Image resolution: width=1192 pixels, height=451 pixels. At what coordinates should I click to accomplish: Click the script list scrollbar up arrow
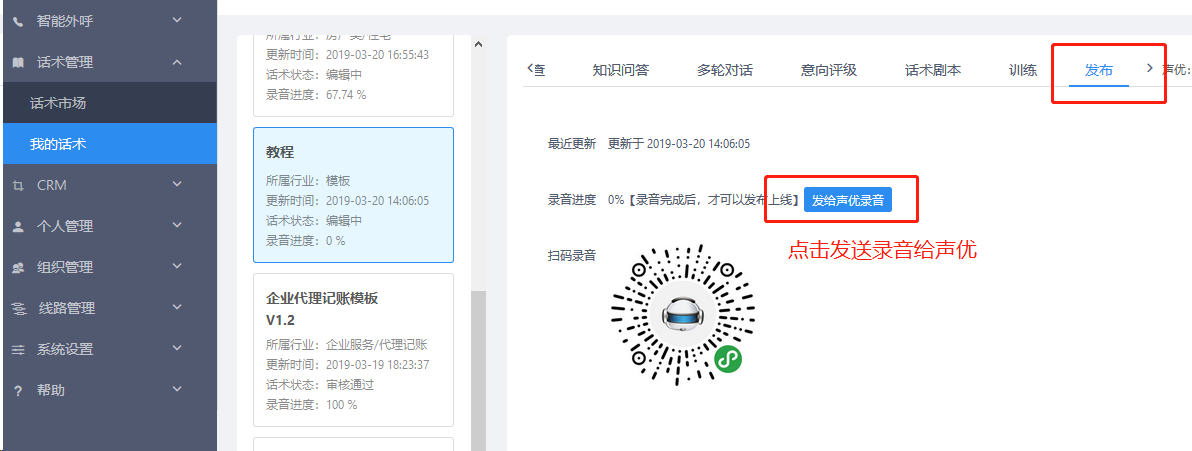(478, 44)
